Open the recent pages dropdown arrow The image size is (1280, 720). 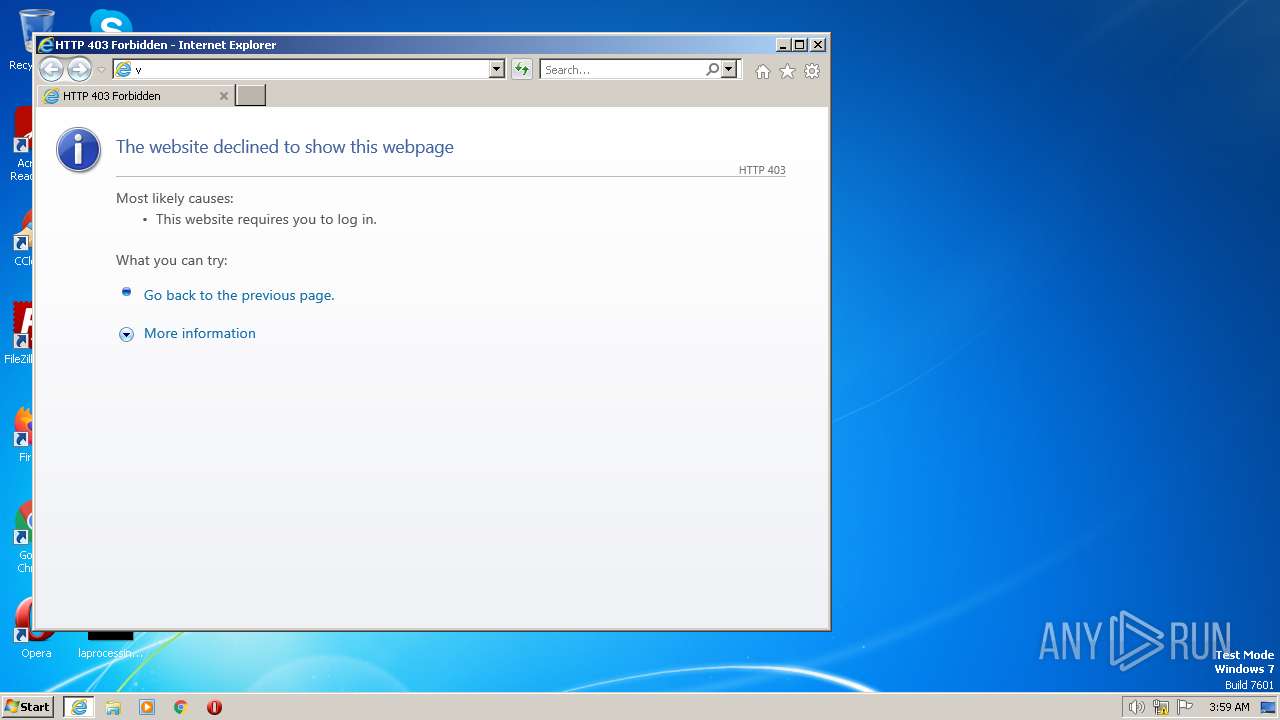(101, 70)
